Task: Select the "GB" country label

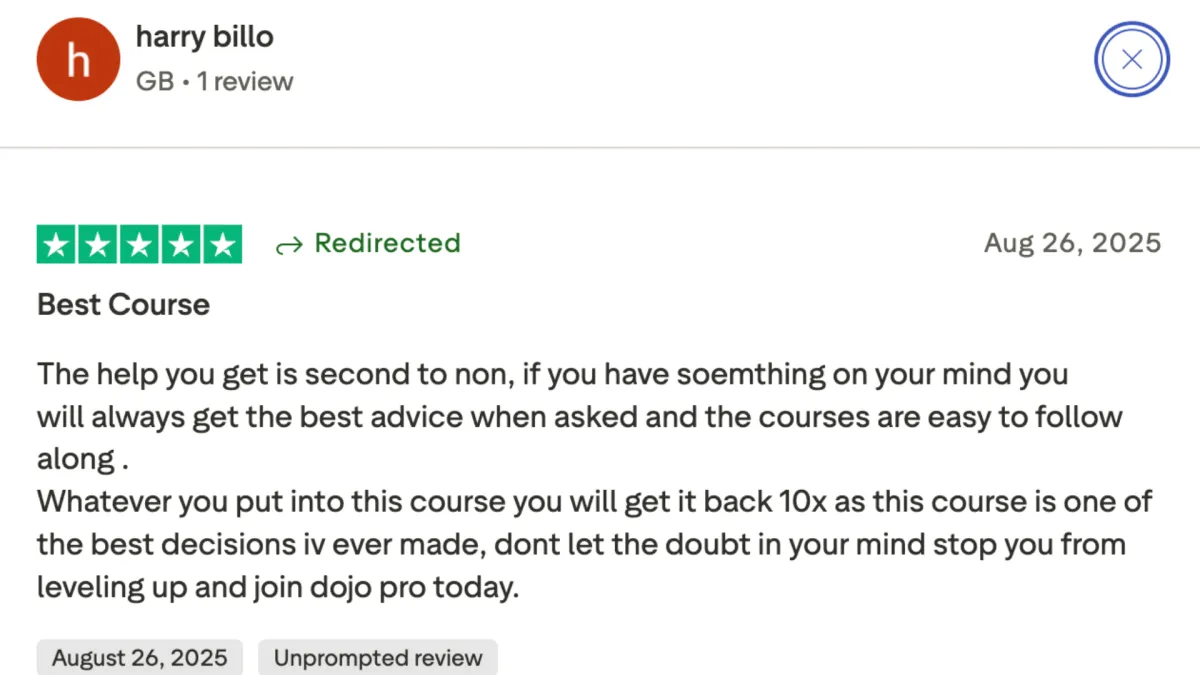Action: click(155, 82)
